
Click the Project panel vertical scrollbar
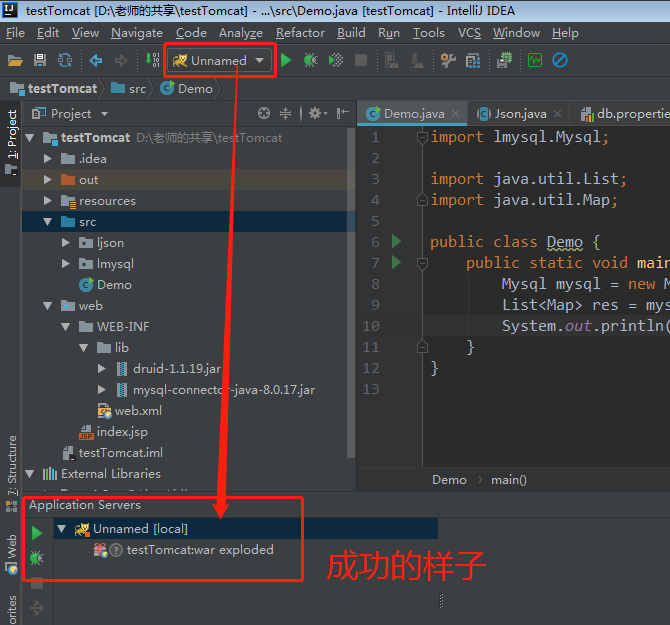tap(351, 293)
